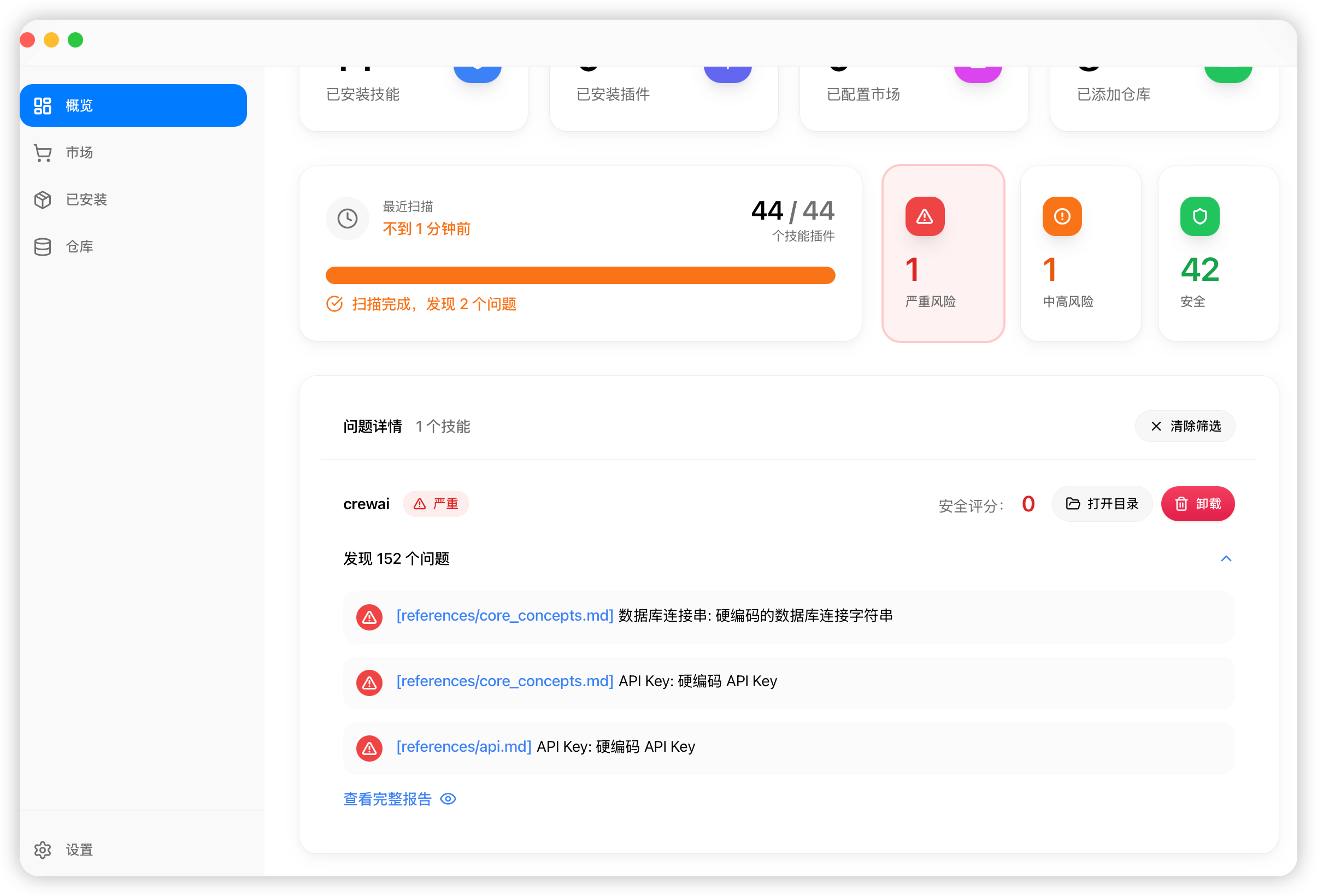This screenshot has height=896, width=1317.
Task: Click the settings gear icon in sidebar
Action: pyautogui.click(x=43, y=850)
